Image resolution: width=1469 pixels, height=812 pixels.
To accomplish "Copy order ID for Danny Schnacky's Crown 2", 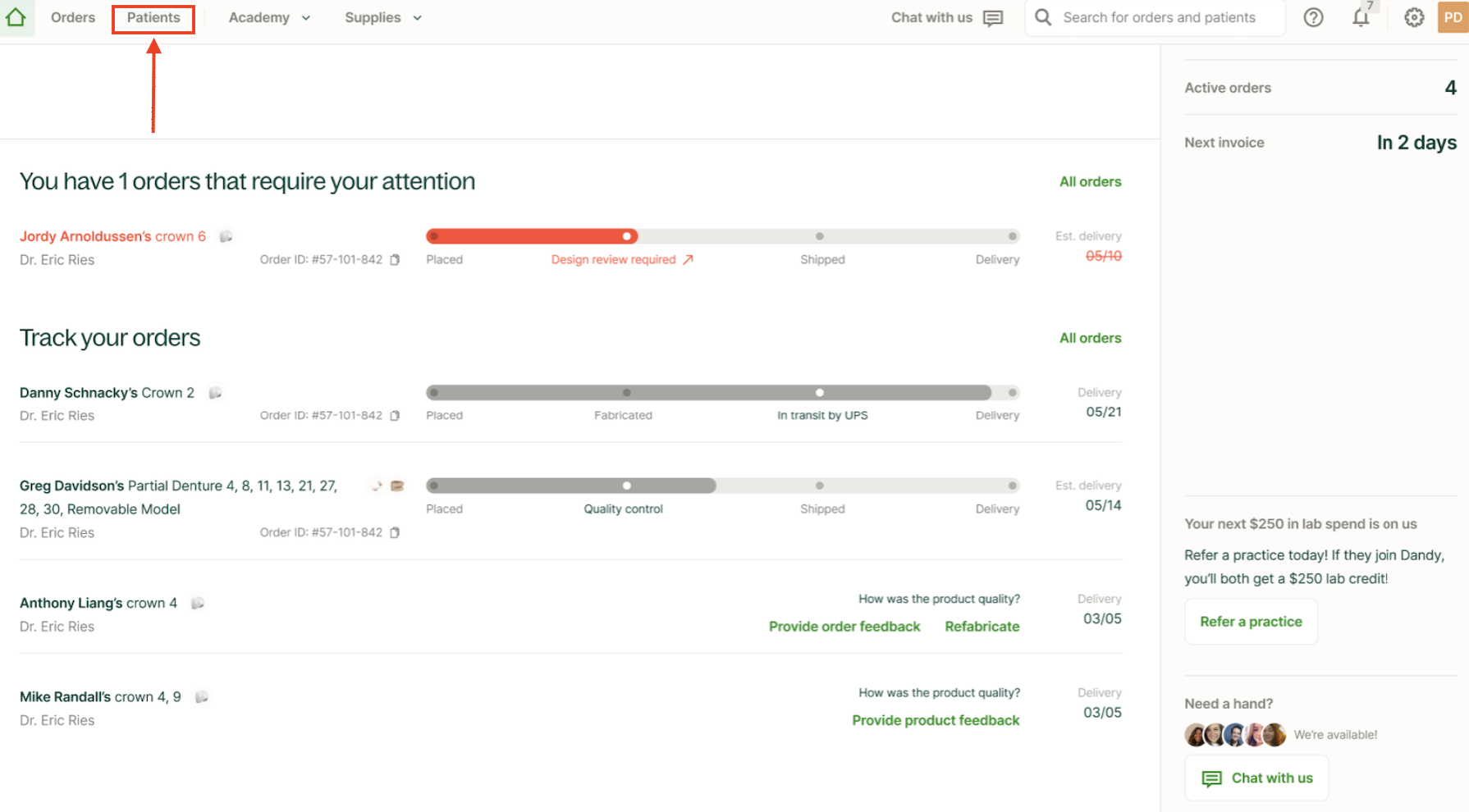I will (395, 416).
